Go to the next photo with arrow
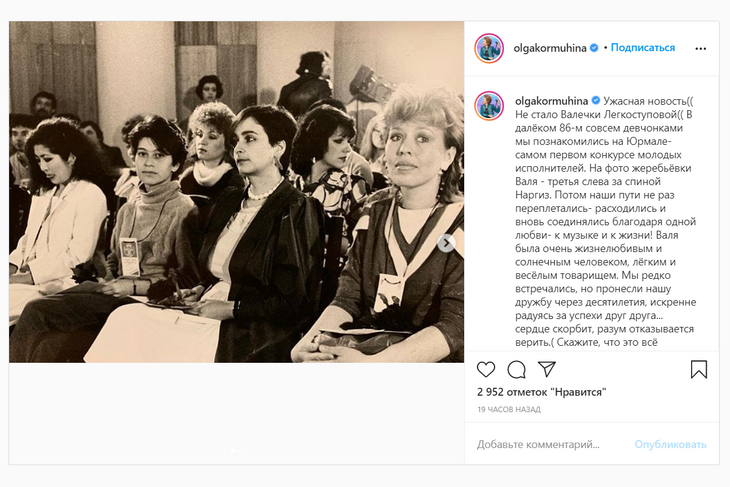The image size is (730, 487). point(446,243)
